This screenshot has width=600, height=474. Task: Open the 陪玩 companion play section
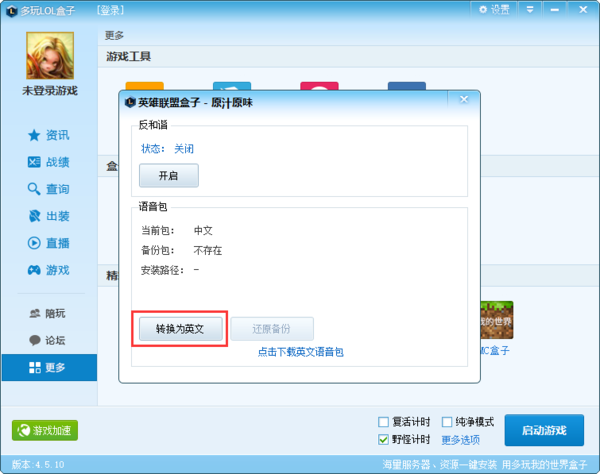coord(48,314)
